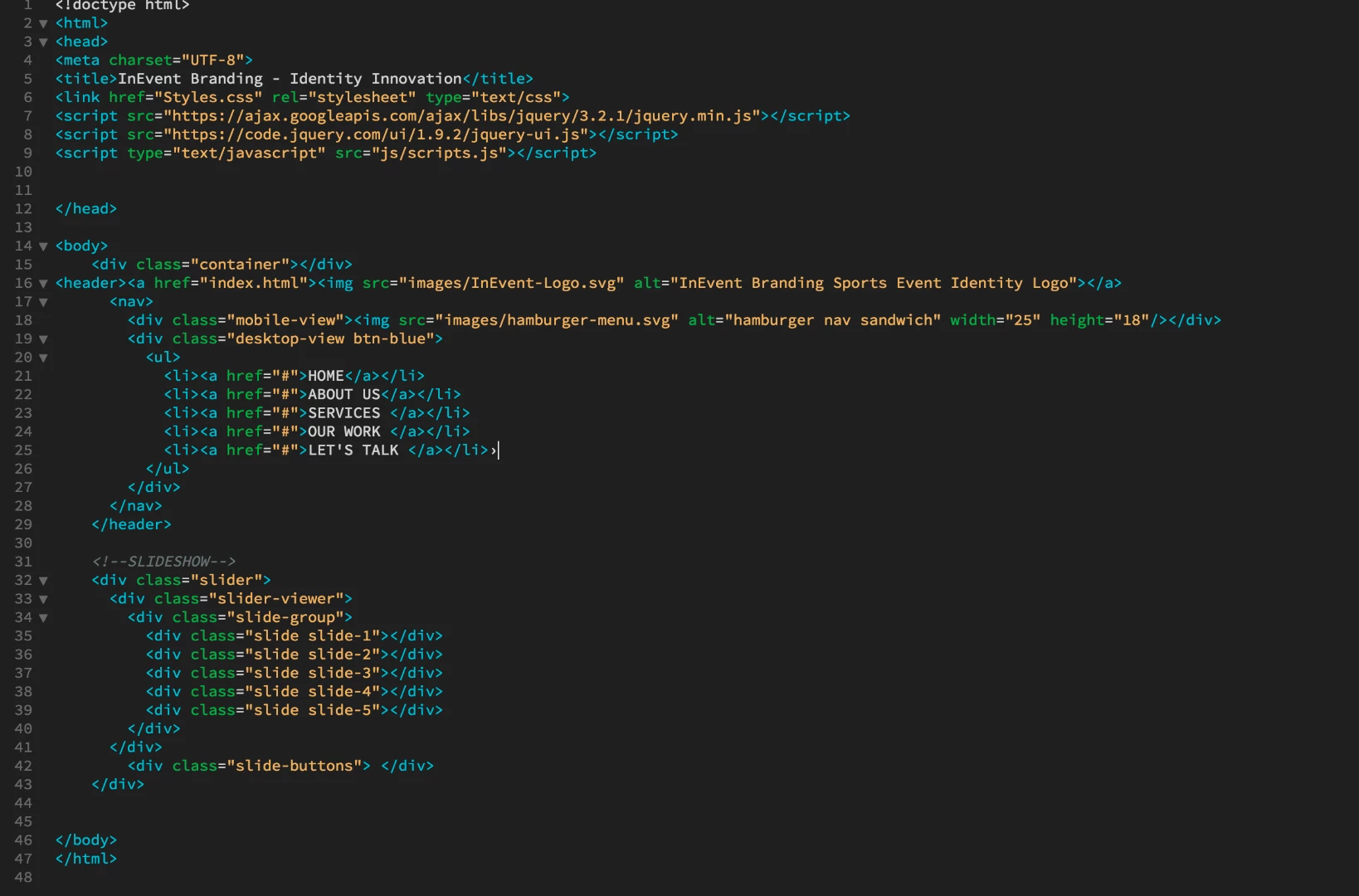Click the "images/hamburger-menu.svg" src value

click(x=557, y=320)
